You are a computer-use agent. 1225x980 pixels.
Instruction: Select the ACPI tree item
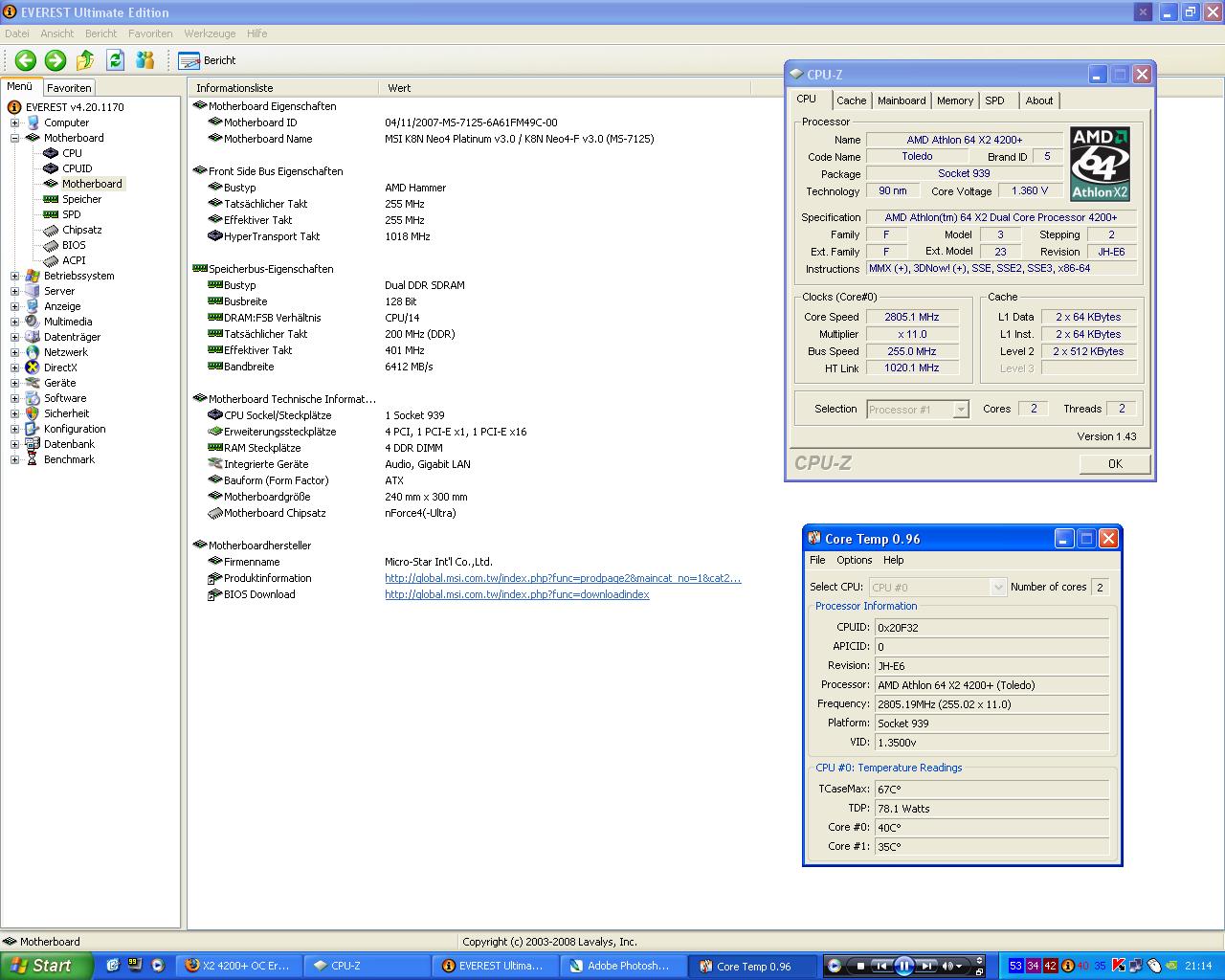(74, 260)
